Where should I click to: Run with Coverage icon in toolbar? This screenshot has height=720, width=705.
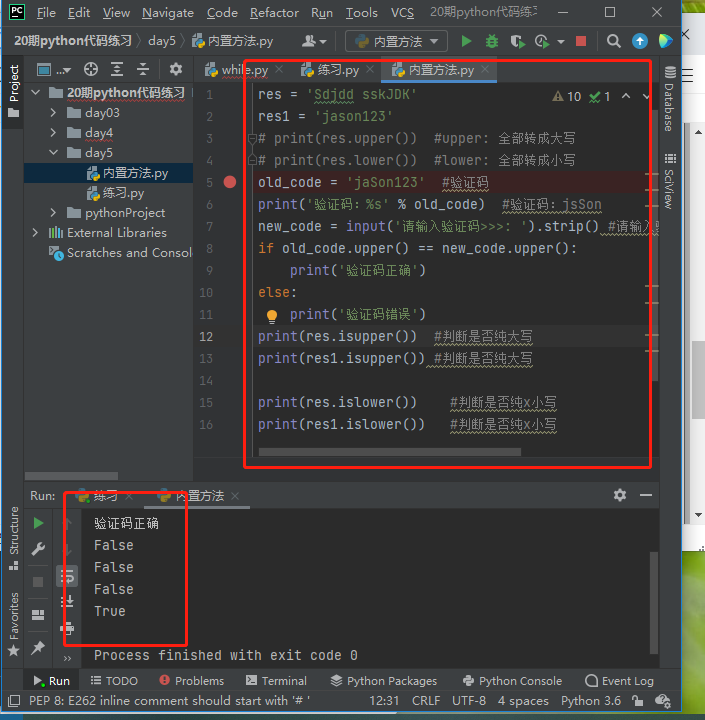coord(518,41)
